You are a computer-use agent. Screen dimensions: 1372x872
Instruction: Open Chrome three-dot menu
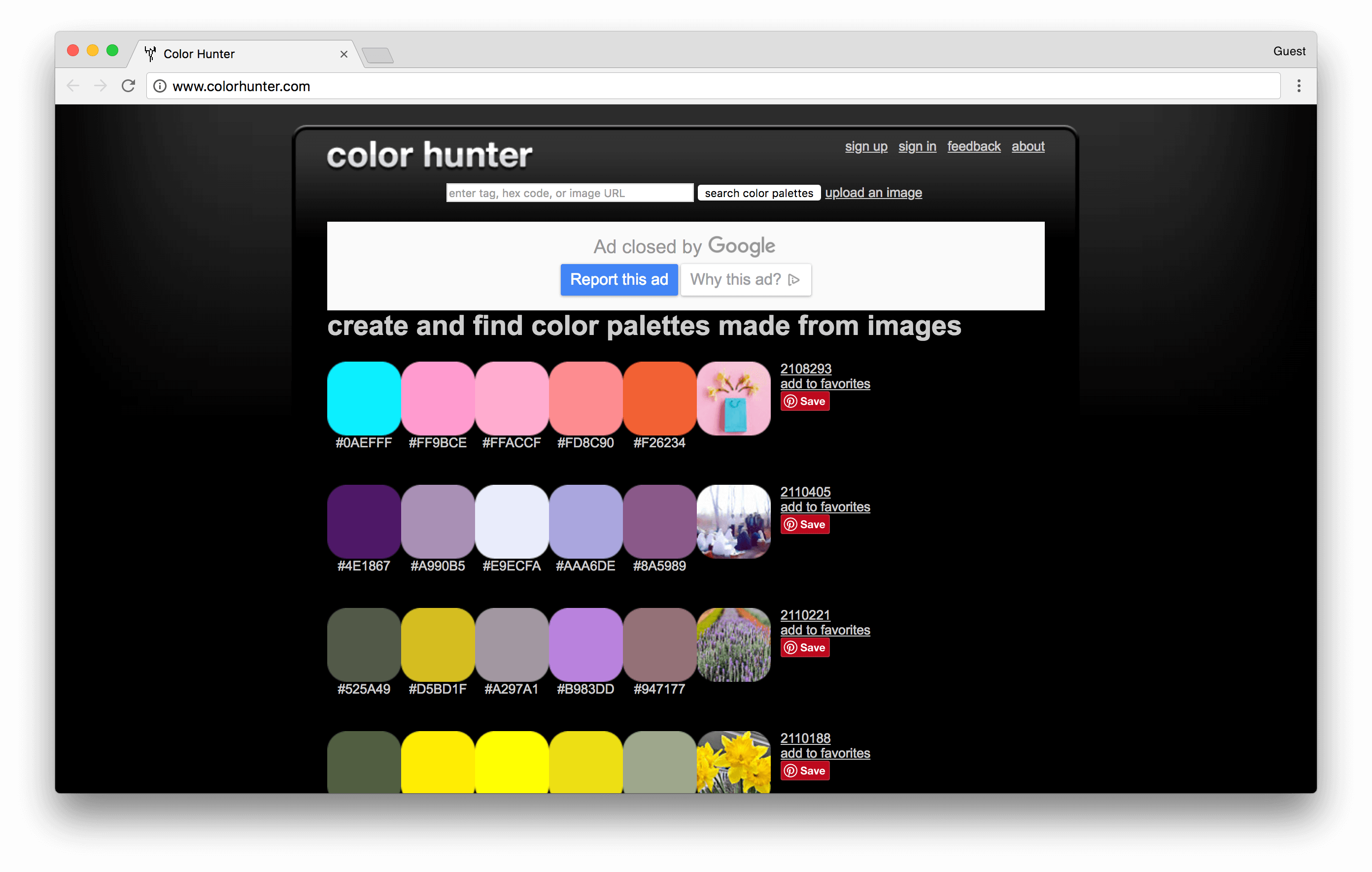(1299, 86)
